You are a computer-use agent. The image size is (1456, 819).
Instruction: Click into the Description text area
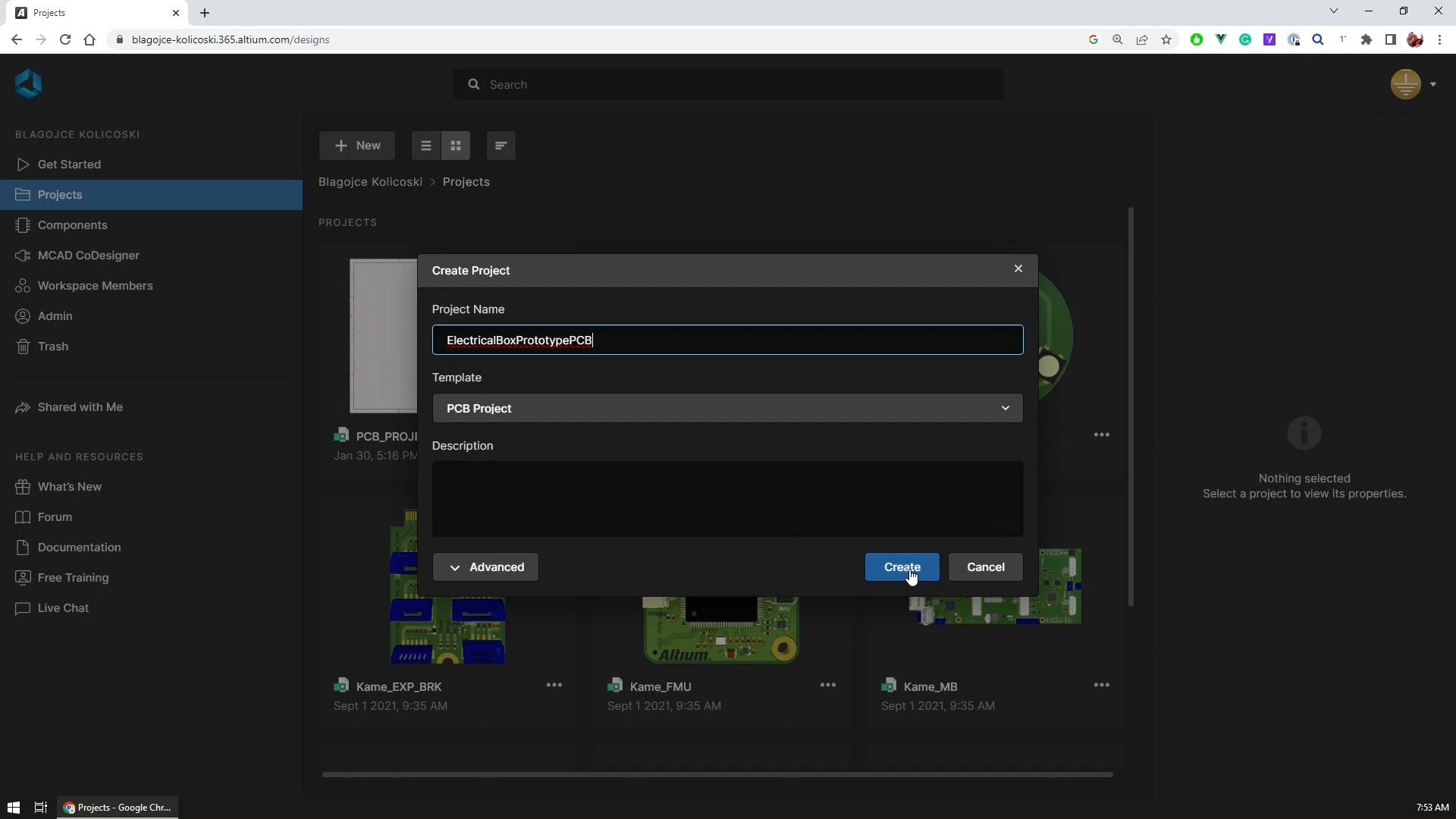pyautogui.click(x=728, y=499)
